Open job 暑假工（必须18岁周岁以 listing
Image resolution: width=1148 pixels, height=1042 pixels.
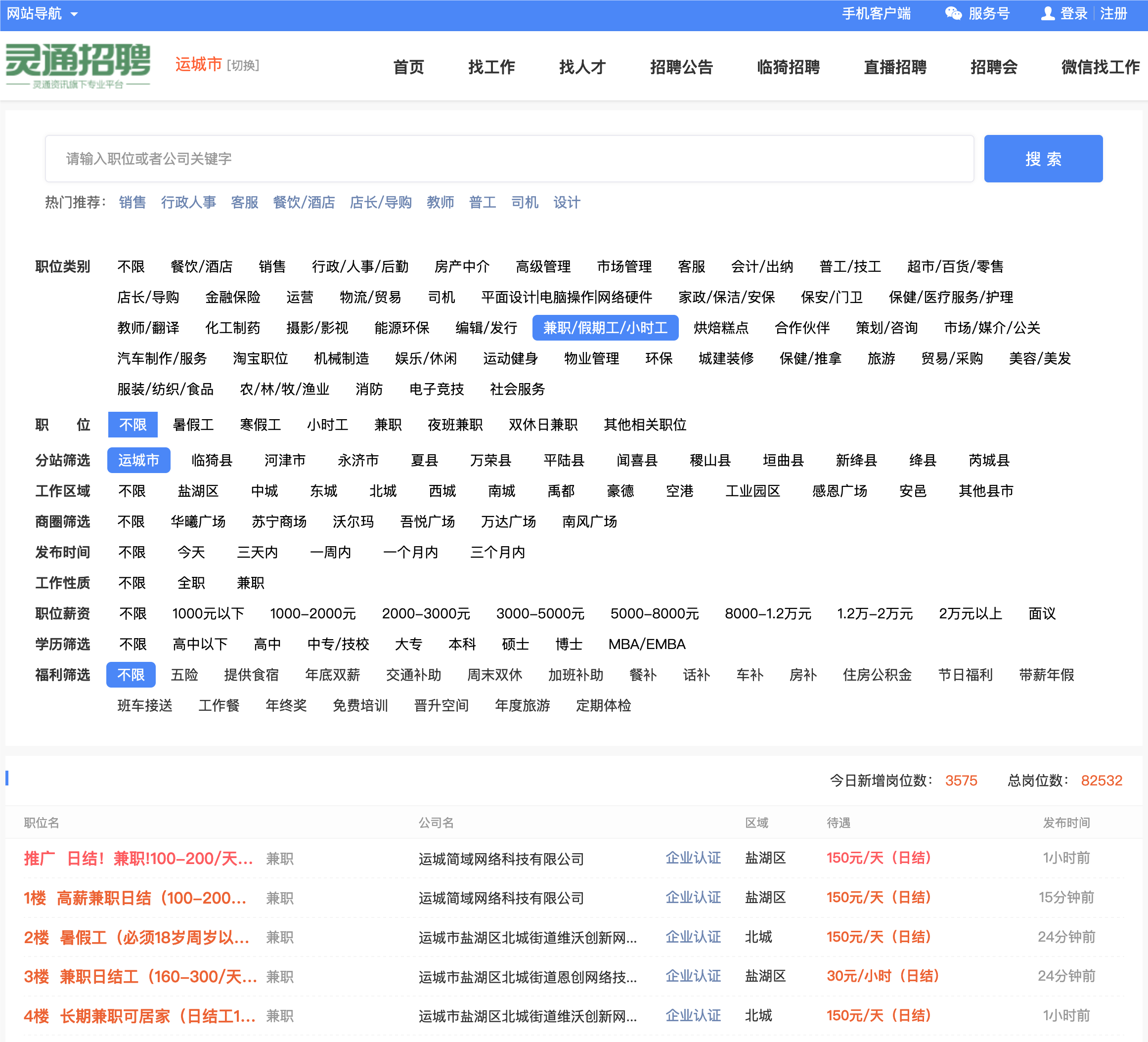136,937
